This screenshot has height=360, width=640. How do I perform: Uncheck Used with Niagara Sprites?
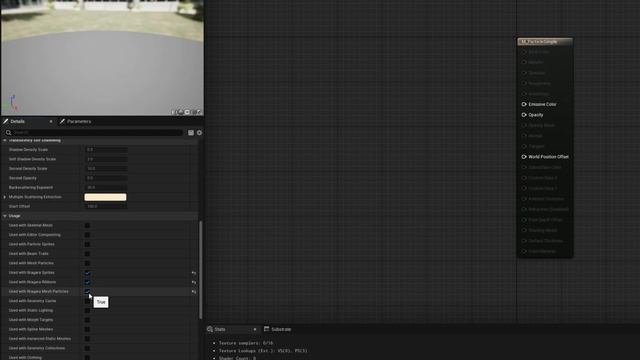(87, 273)
